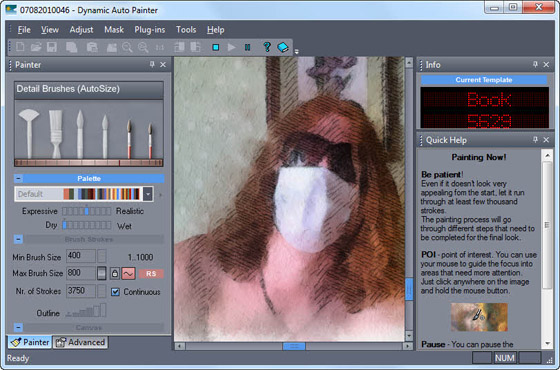
Task: Select the fan brush
Action: click(29, 133)
